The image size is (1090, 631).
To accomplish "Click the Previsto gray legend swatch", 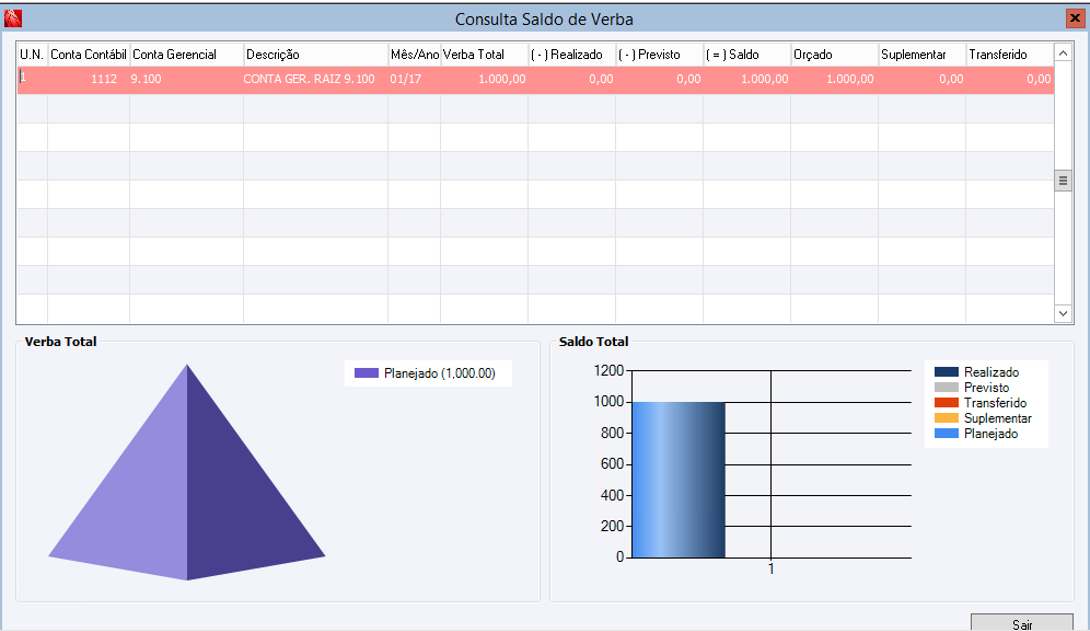I will click(x=946, y=388).
